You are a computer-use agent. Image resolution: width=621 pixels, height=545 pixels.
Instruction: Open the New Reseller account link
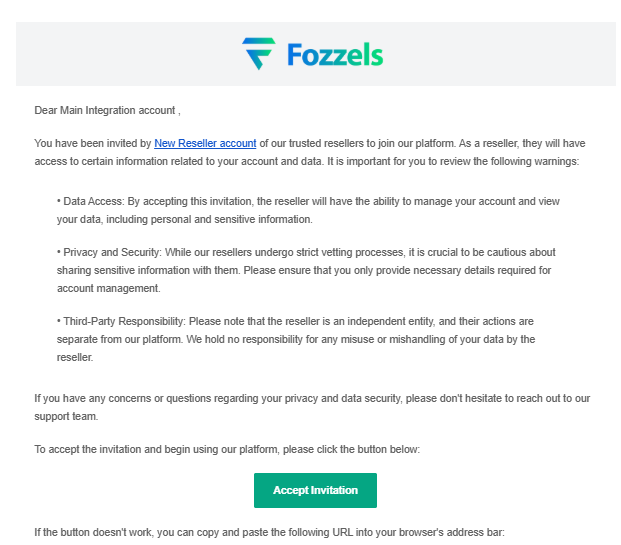205,143
